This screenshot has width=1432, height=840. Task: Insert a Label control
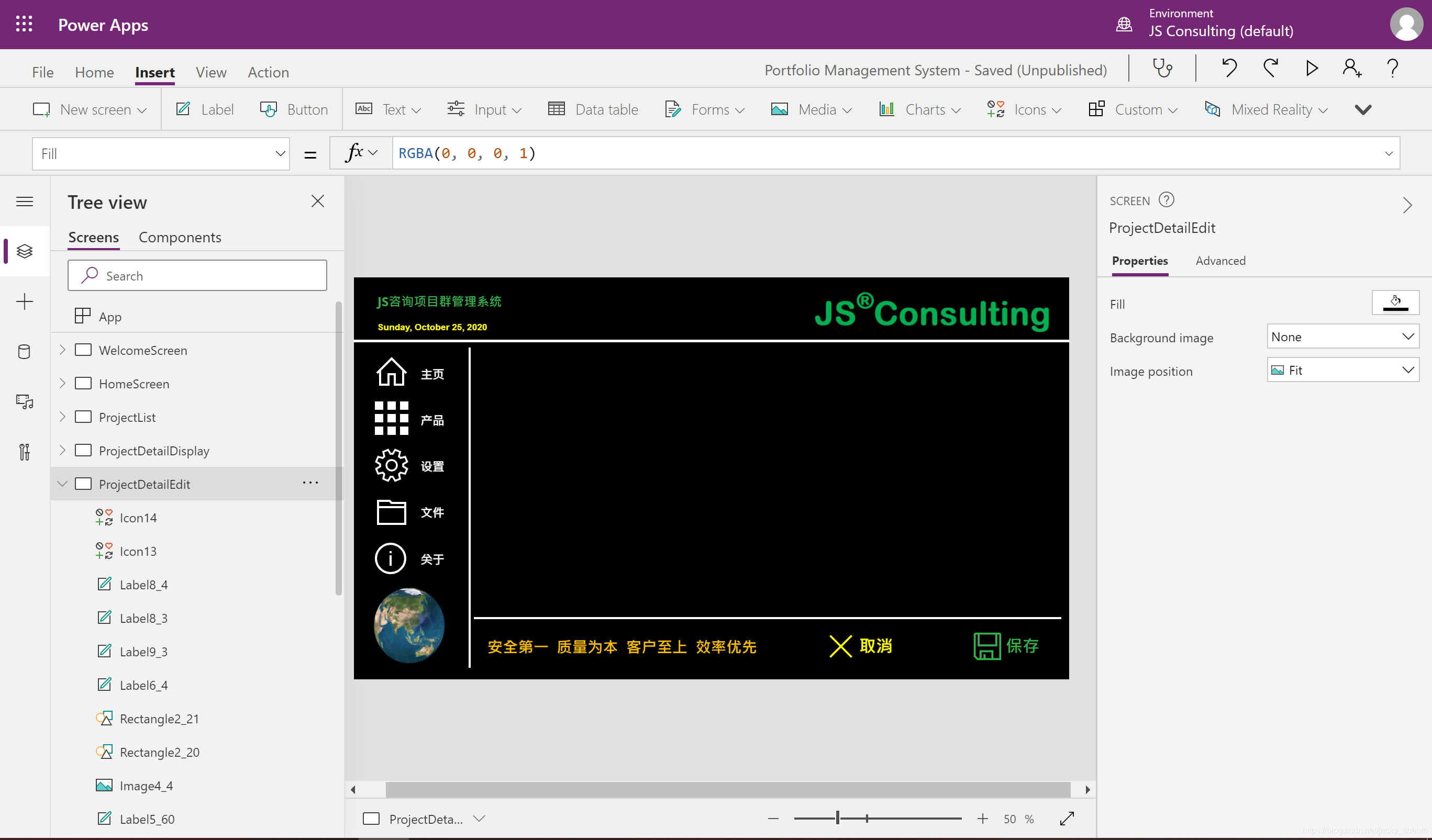(x=205, y=109)
